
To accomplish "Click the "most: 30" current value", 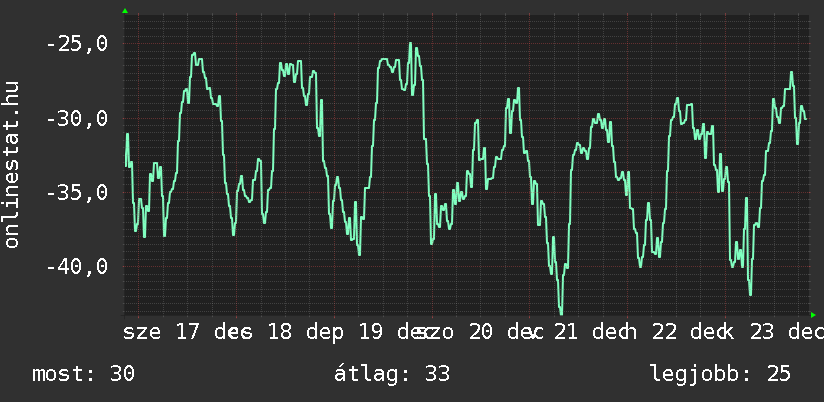I will click(84, 374).
